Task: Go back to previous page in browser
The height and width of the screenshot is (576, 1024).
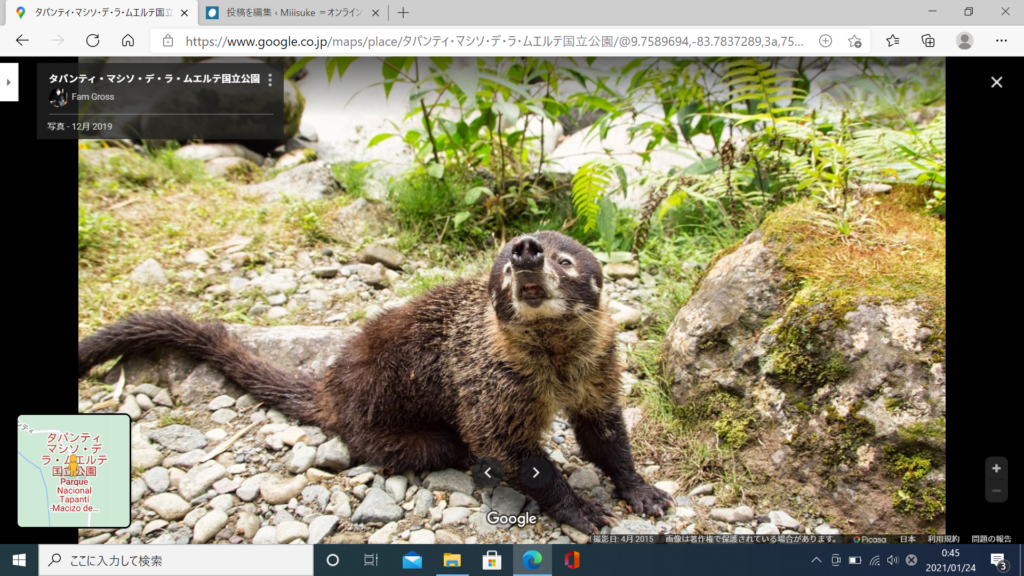Action: tap(22, 40)
